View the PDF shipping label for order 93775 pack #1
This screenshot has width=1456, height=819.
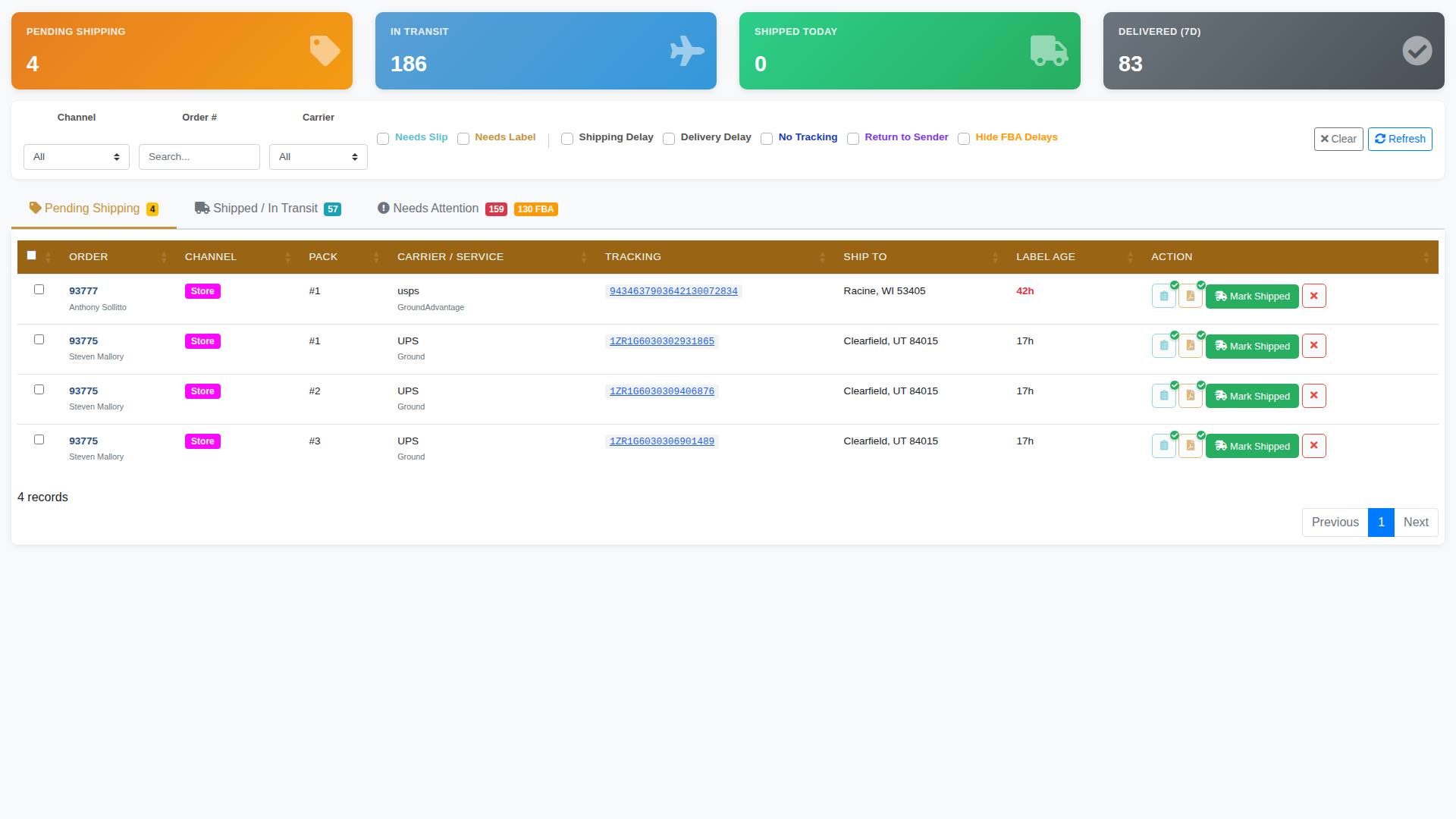(1190, 346)
